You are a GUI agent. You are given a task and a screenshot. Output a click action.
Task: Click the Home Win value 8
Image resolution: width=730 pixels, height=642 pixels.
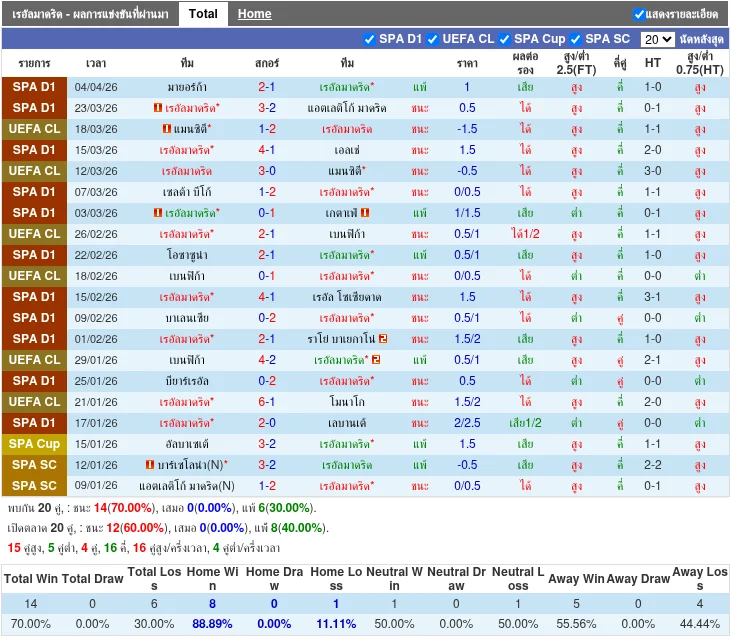click(x=212, y=603)
